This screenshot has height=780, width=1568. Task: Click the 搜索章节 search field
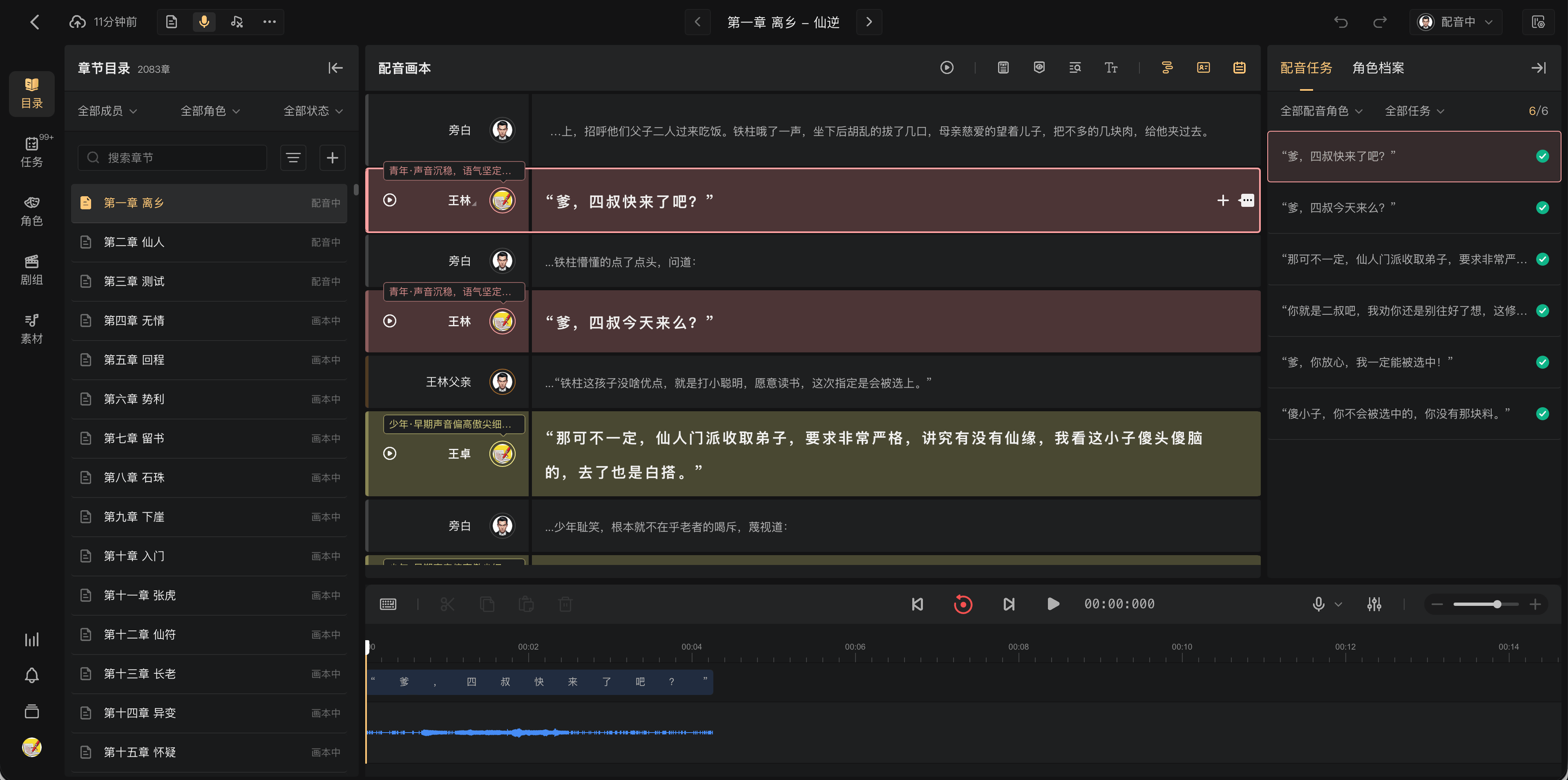(172, 158)
